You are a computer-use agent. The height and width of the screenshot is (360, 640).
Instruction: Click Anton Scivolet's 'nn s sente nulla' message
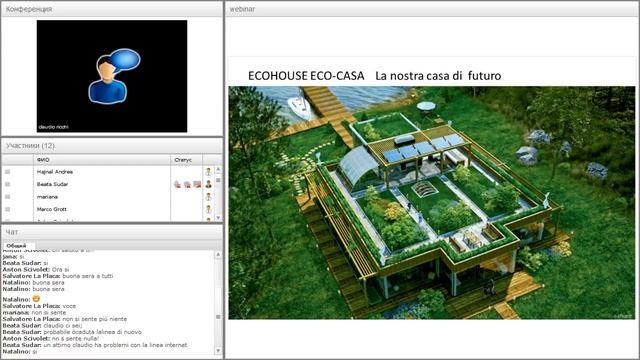(x=51, y=338)
